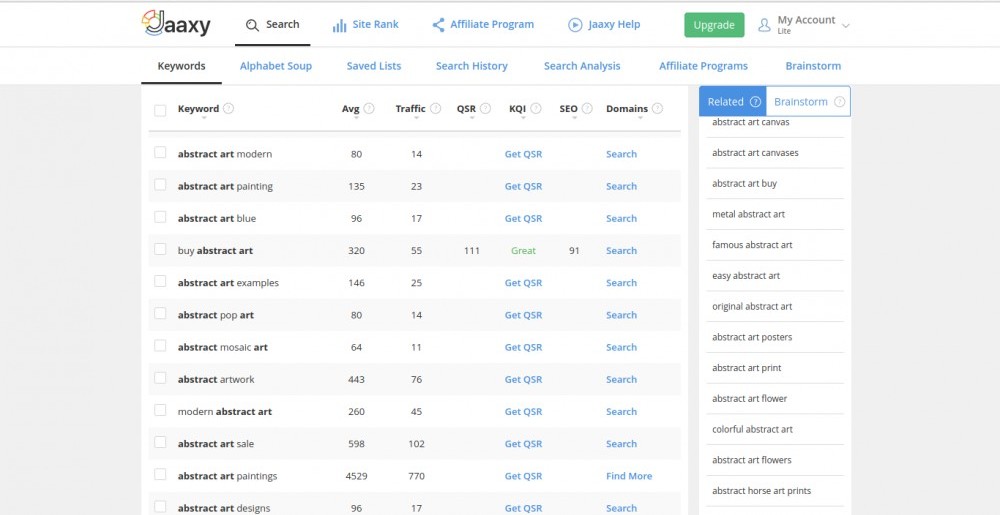Open help icon next to SEO header
Screen dimensions: 1000x515
587,108
